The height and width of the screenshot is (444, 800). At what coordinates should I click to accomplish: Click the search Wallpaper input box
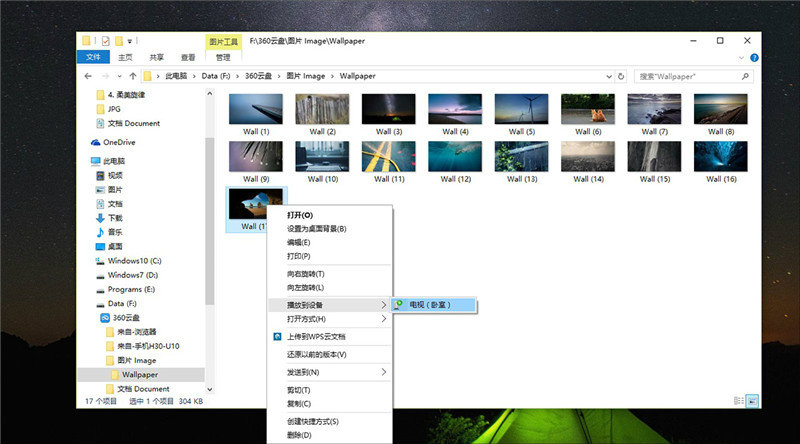[690, 76]
